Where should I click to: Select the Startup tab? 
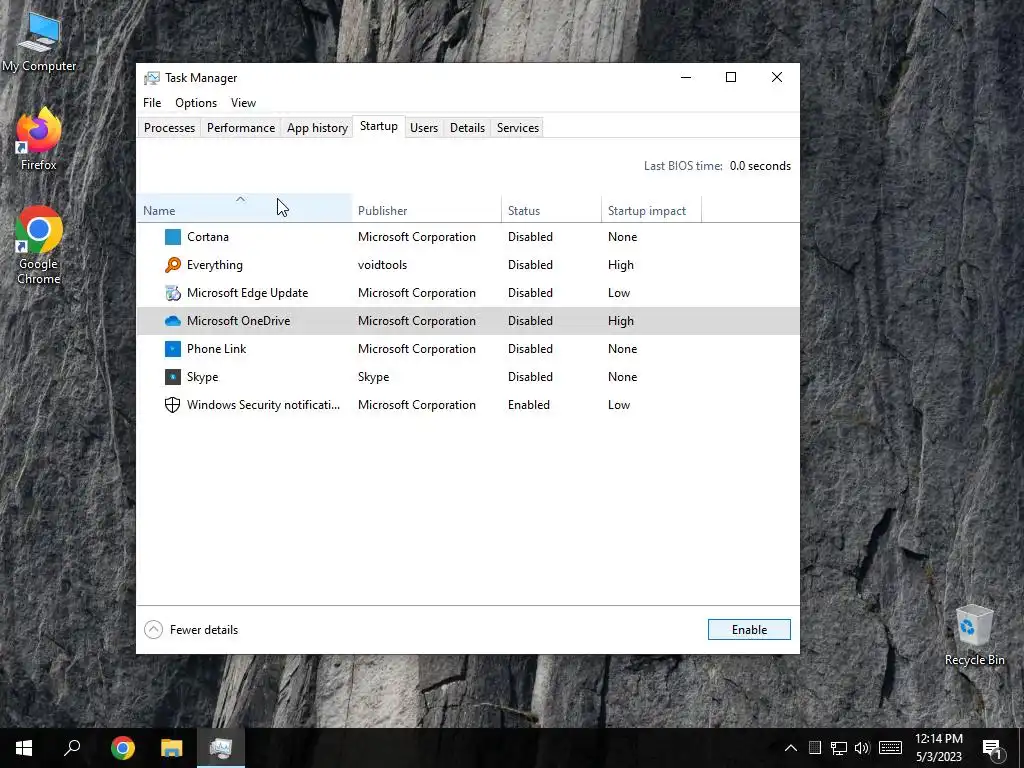tap(379, 126)
